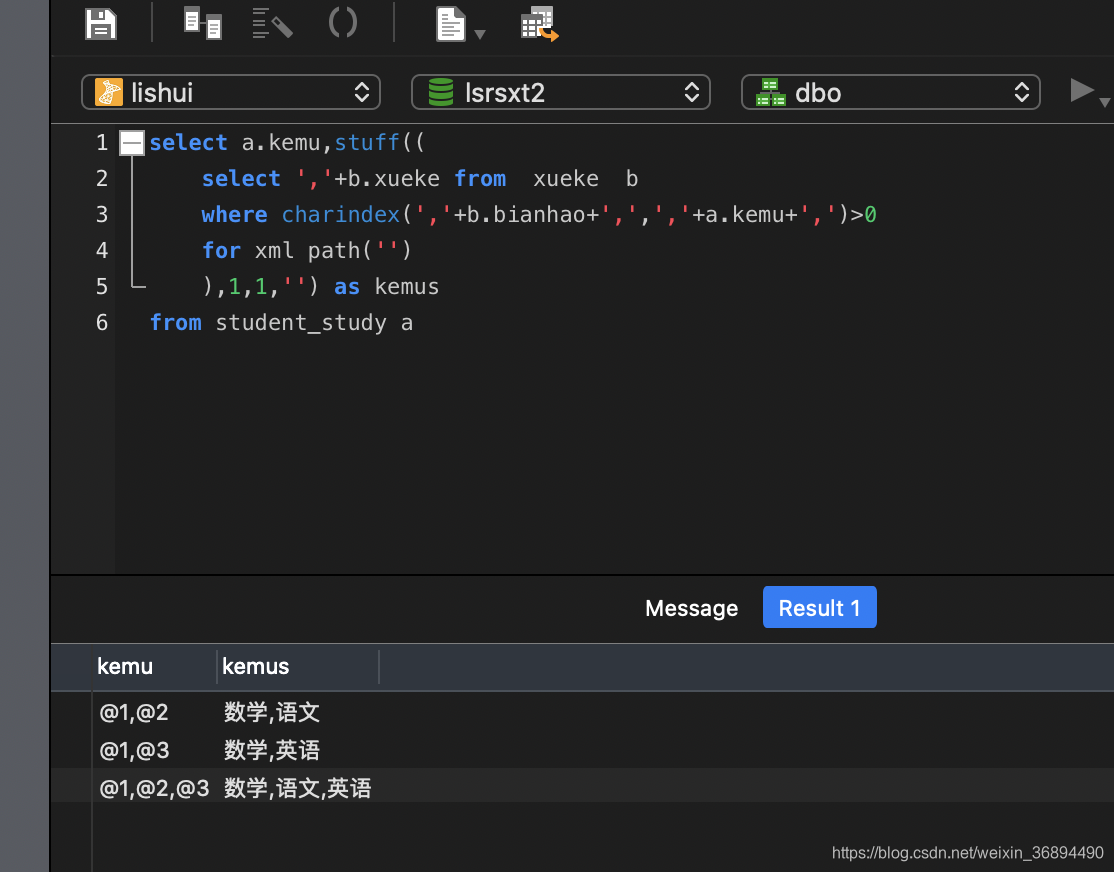Click the text document icon
The width and height of the screenshot is (1114, 872).
pyautogui.click(x=450, y=24)
